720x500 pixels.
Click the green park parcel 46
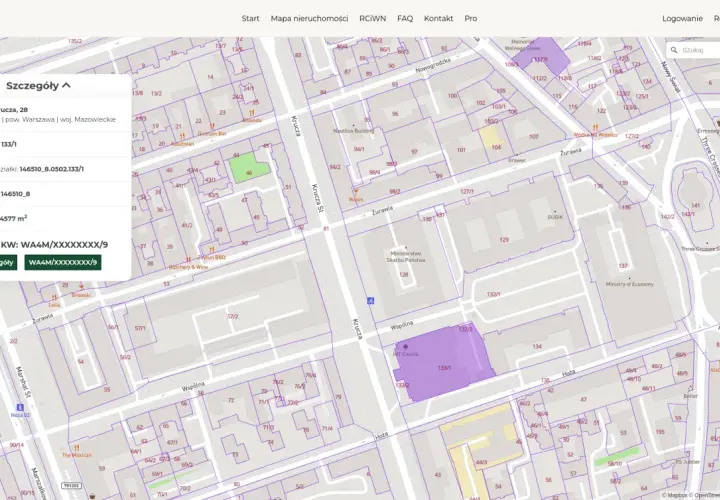(x=248, y=168)
